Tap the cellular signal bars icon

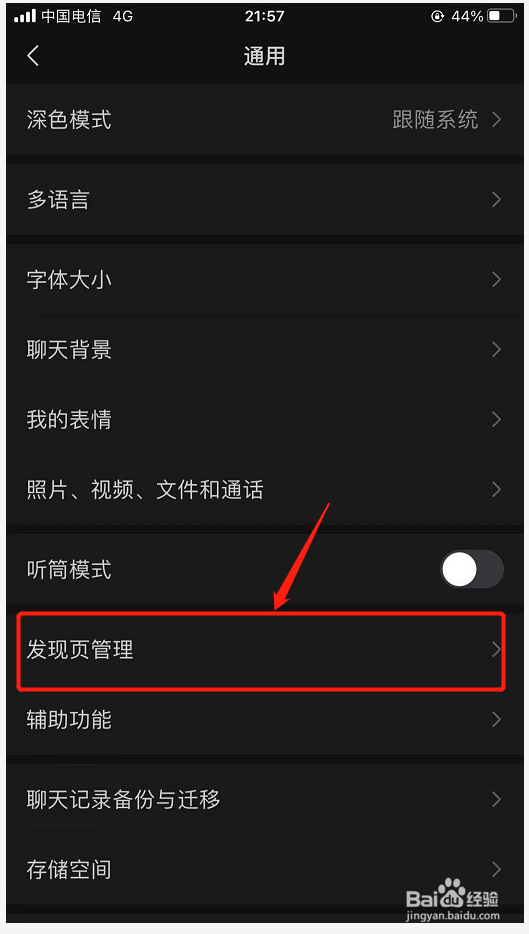pos(24,16)
